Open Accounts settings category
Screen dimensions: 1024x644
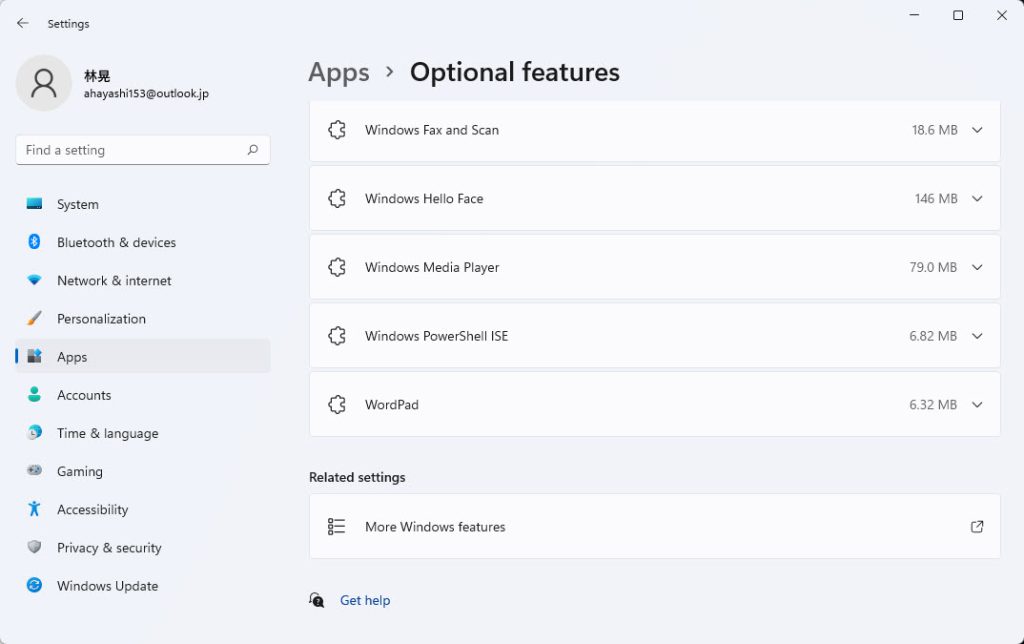point(142,394)
